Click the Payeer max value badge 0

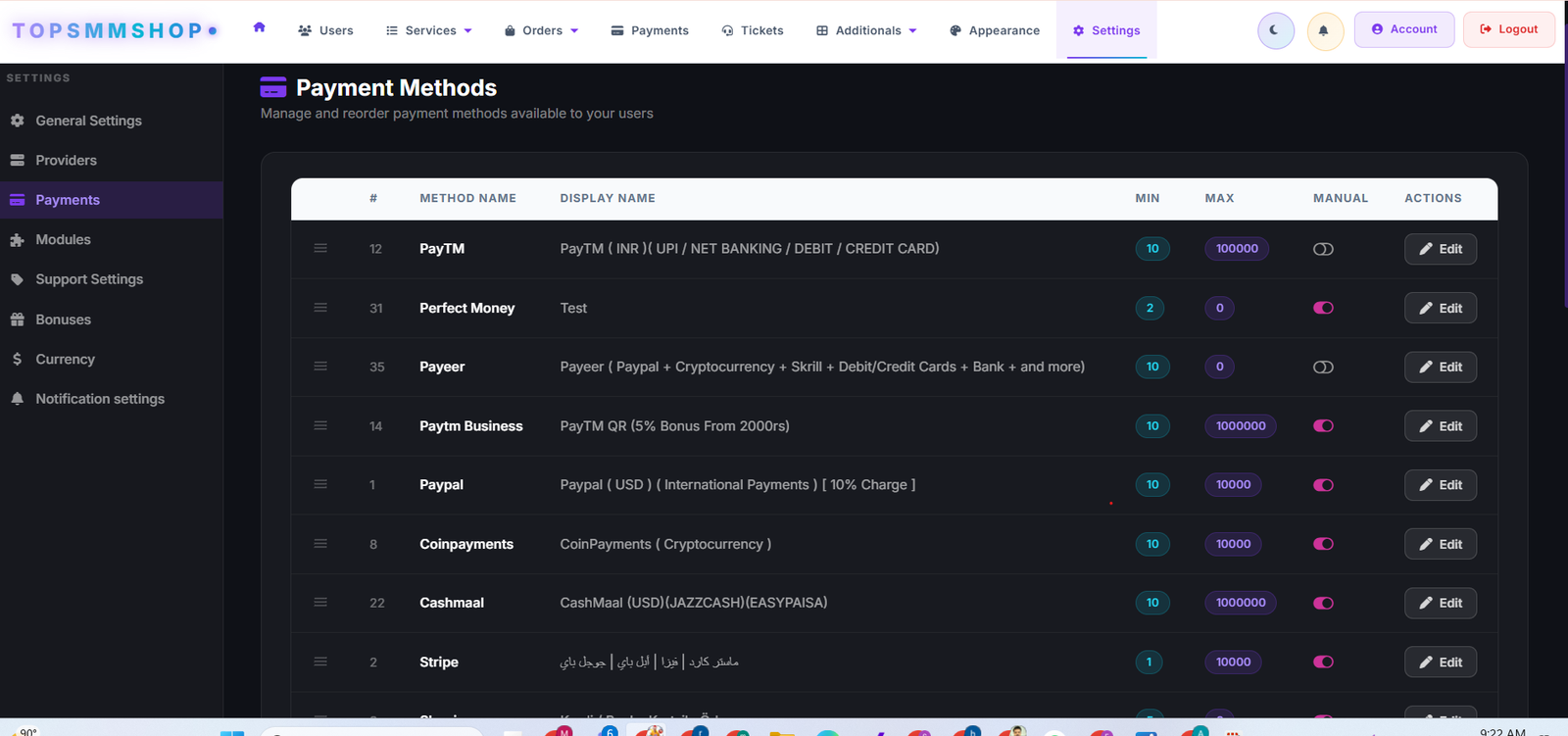[1219, 367]
